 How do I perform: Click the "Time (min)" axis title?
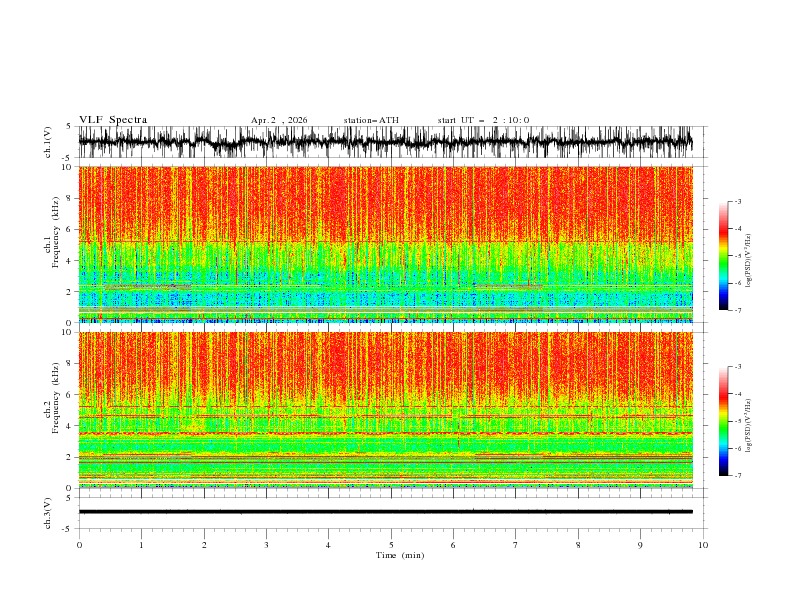coord(400,555)
